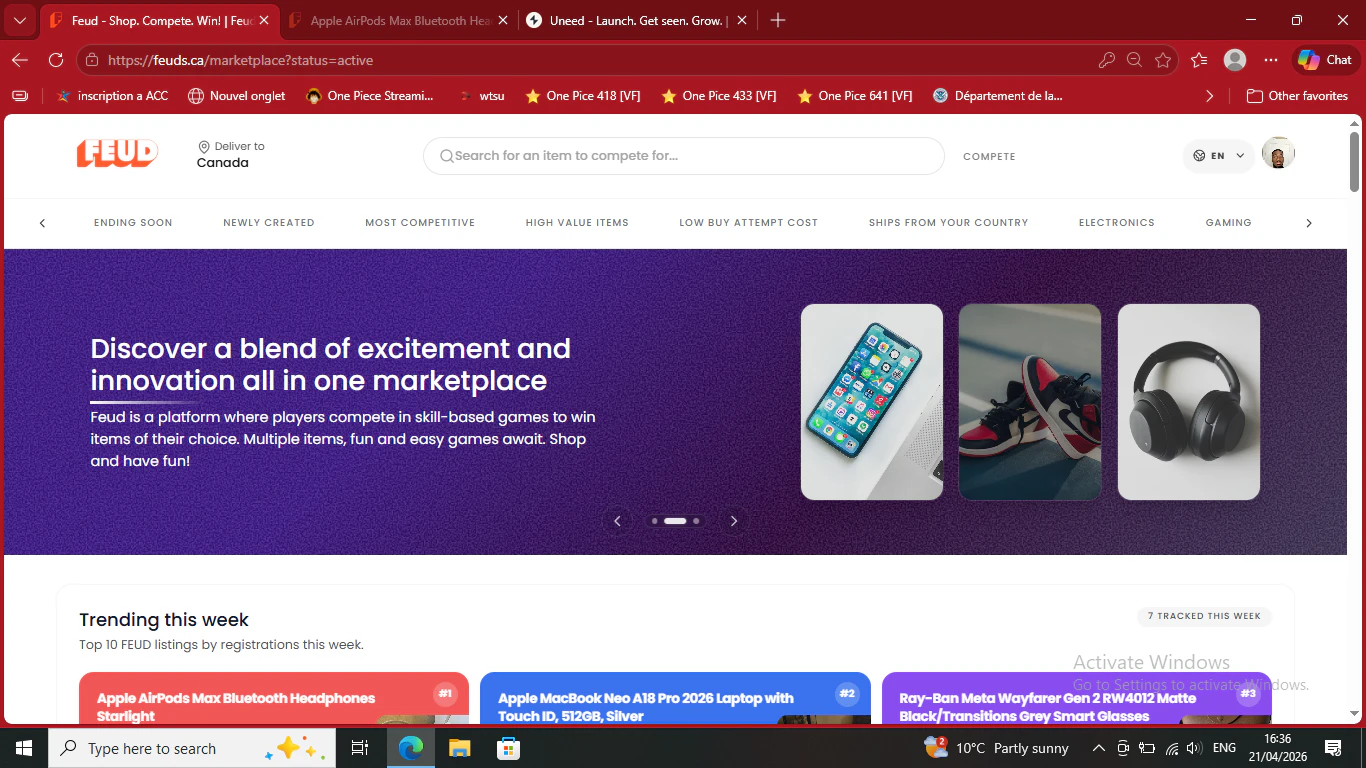
Task: Open the browser profile icon
Action: 1235,60
